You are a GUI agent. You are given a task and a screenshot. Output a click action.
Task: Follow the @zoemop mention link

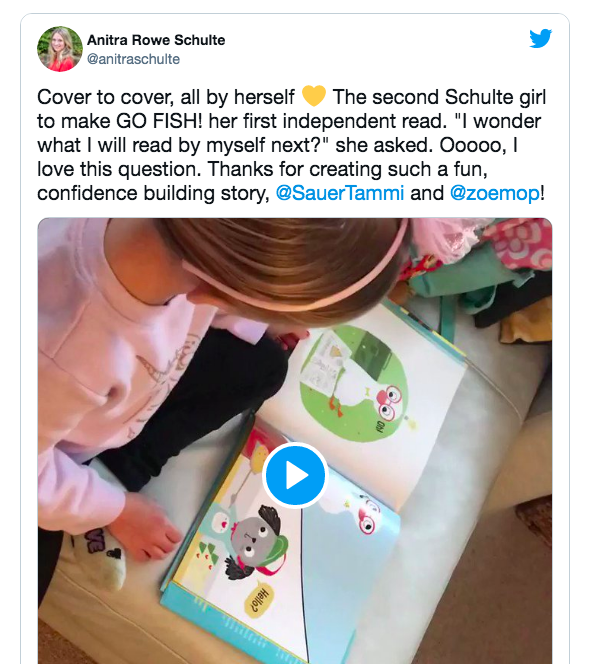495,193
